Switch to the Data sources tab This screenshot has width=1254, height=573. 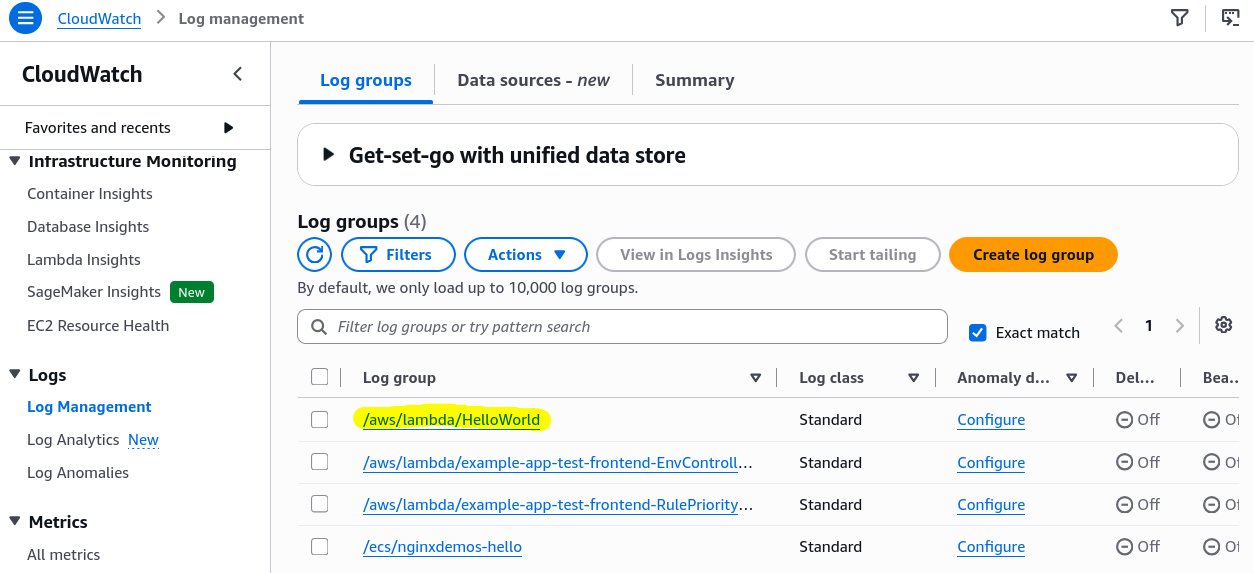(533, 80)
